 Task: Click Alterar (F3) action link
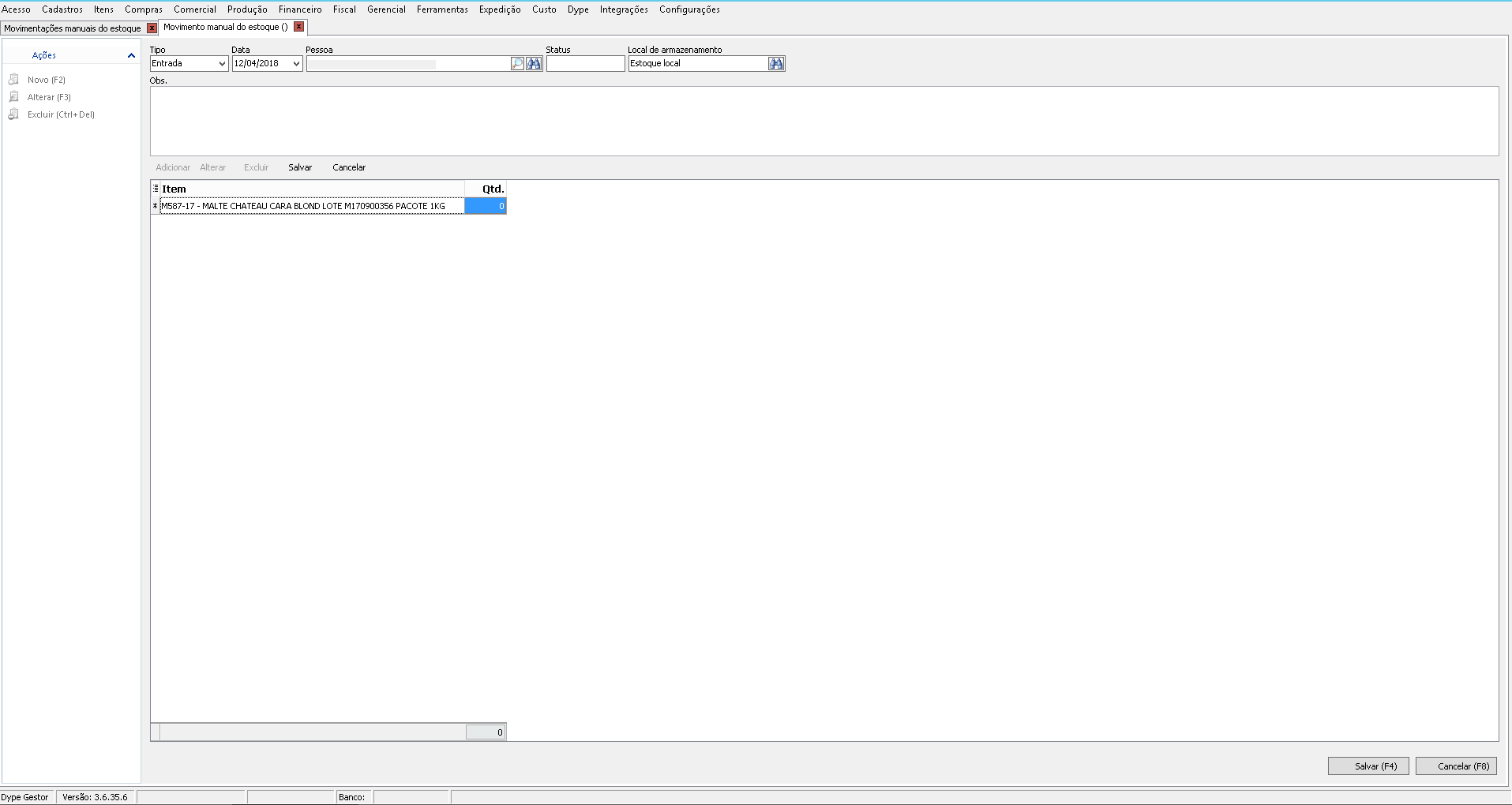pyautogui.click(x=49, y=97)
